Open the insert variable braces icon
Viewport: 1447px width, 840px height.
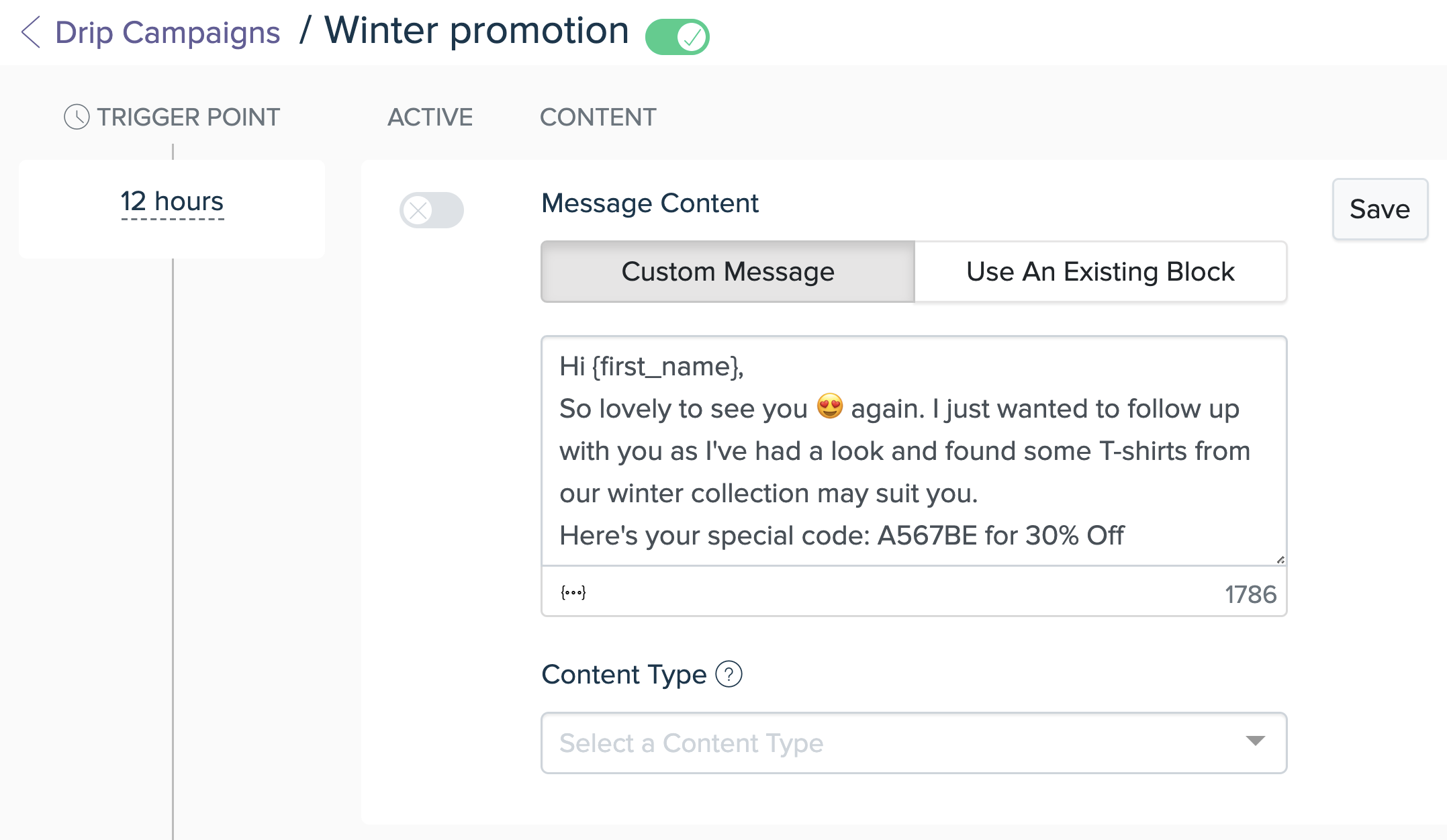click(573, 592)
